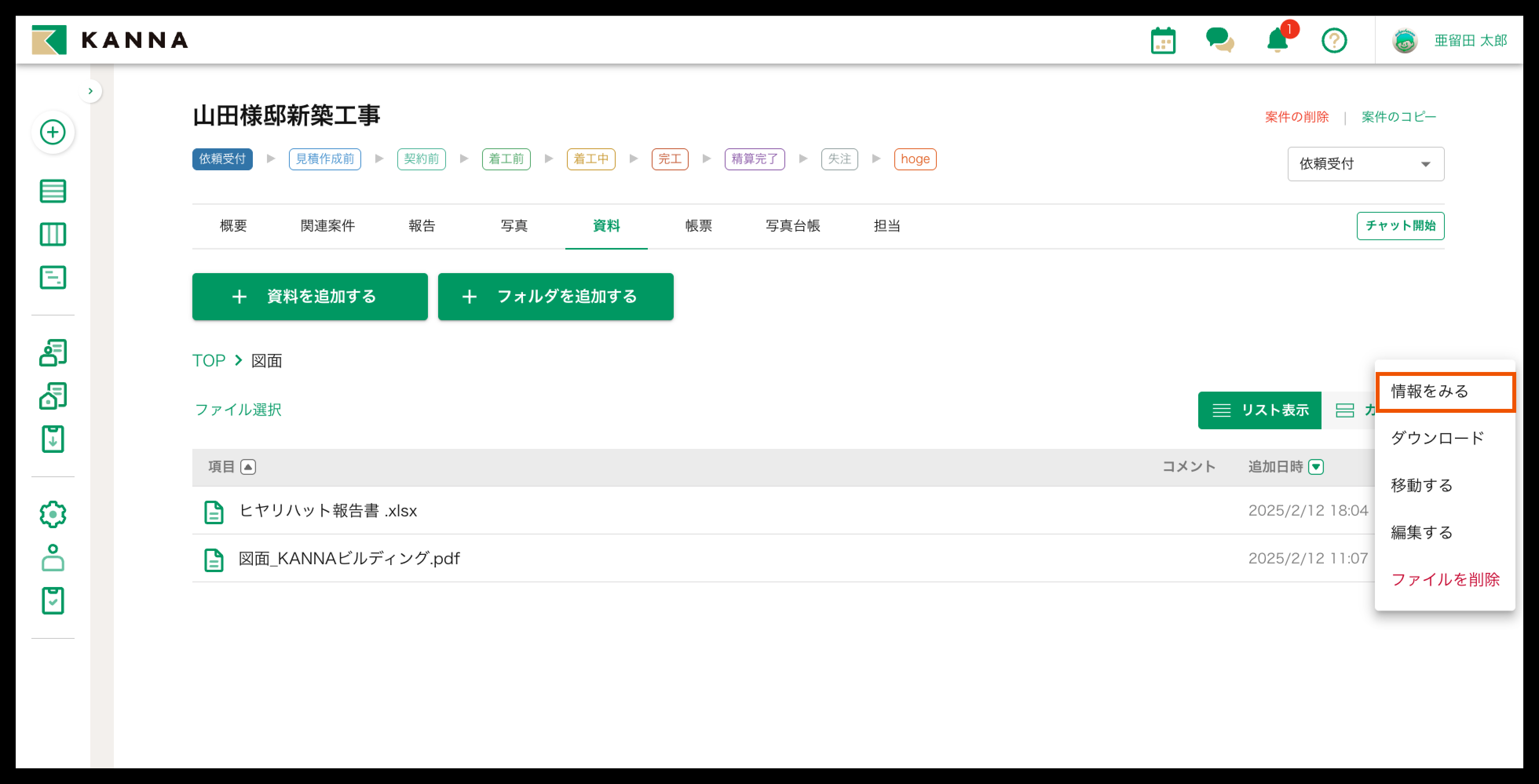Click the user avatar image
Screen dimensions: 1539x784
coord(1404,40)
